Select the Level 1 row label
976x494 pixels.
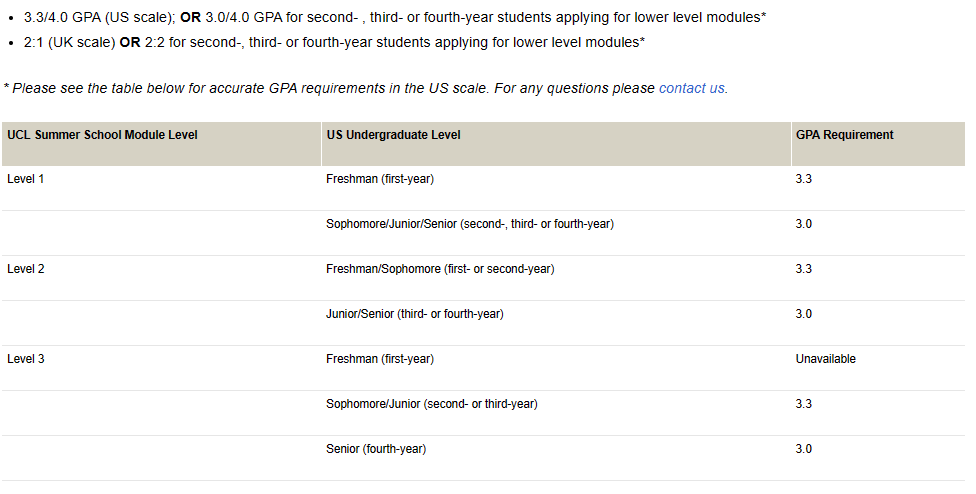(x=26, y=179)
